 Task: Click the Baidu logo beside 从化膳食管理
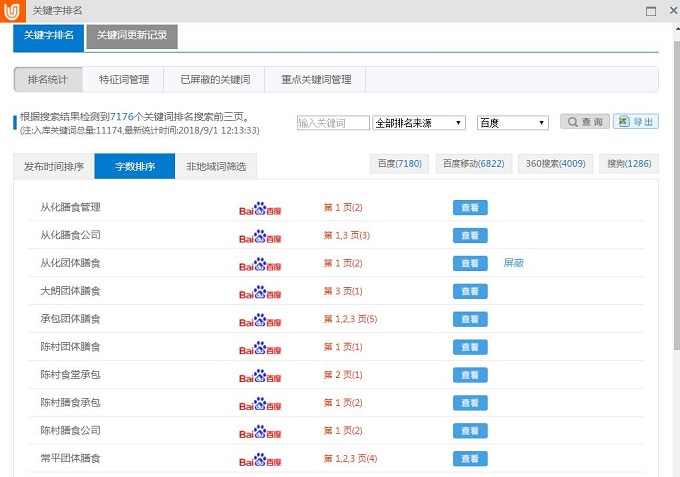click(260, 208)
